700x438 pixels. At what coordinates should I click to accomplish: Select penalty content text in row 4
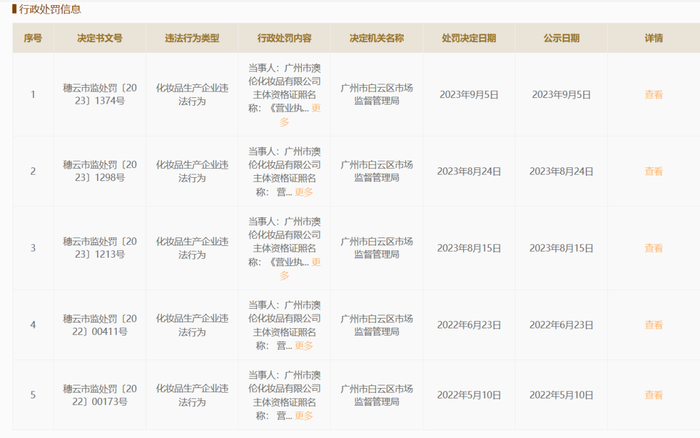[x=284, y=325]
